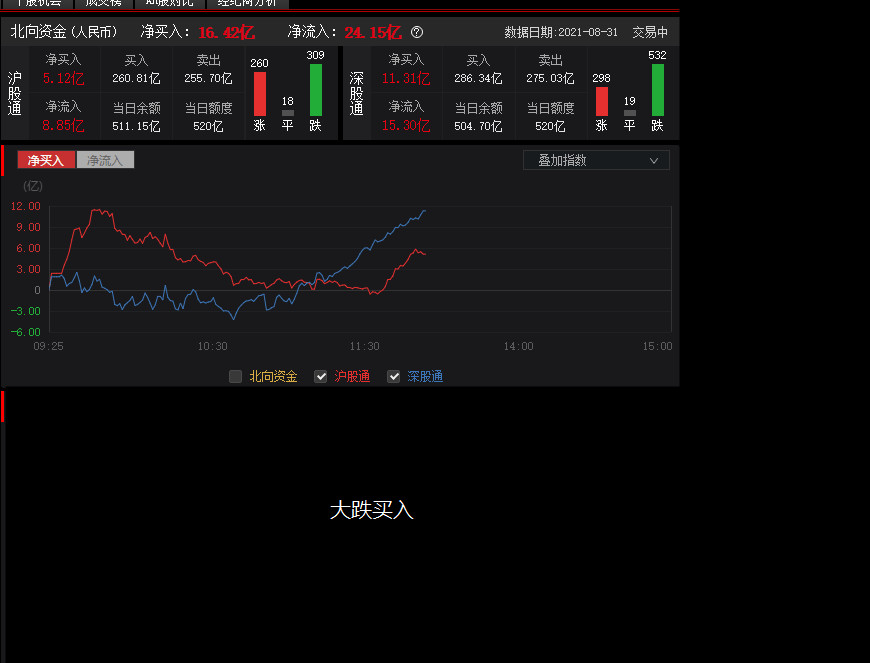Screen dimensions: 870x663
Task: Open the 叠加指数 dropdown
Action: pos(596,160)
